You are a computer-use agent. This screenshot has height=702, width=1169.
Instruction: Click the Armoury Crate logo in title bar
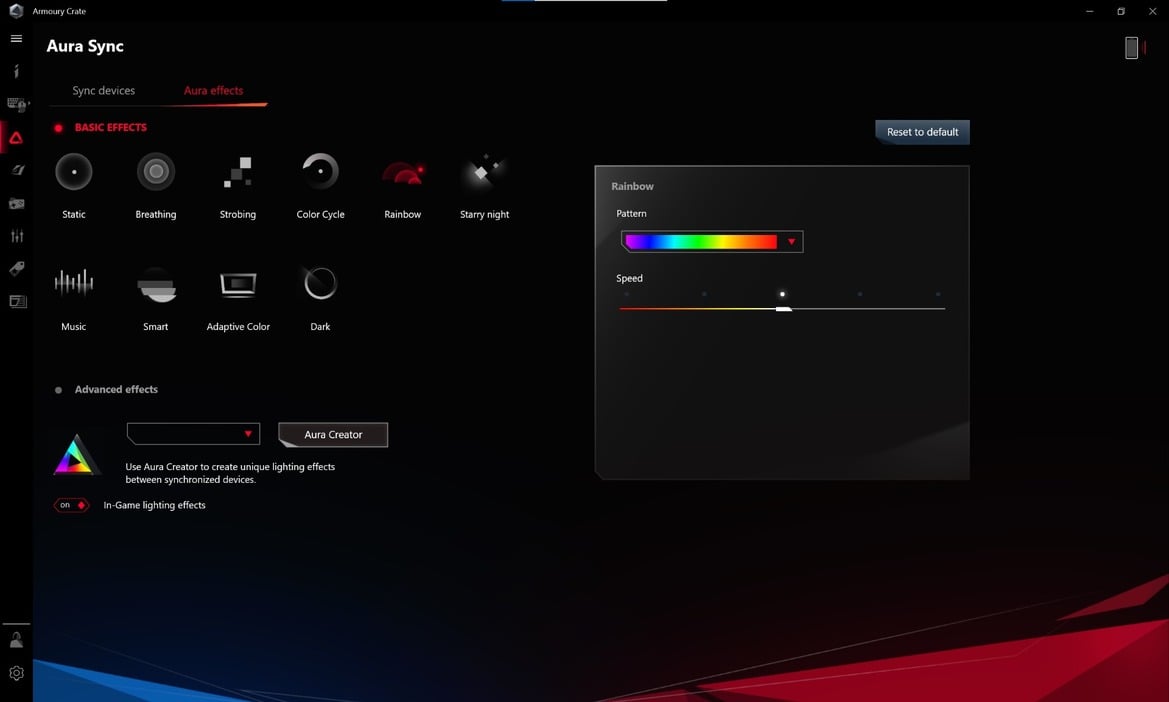click(16, 11)
